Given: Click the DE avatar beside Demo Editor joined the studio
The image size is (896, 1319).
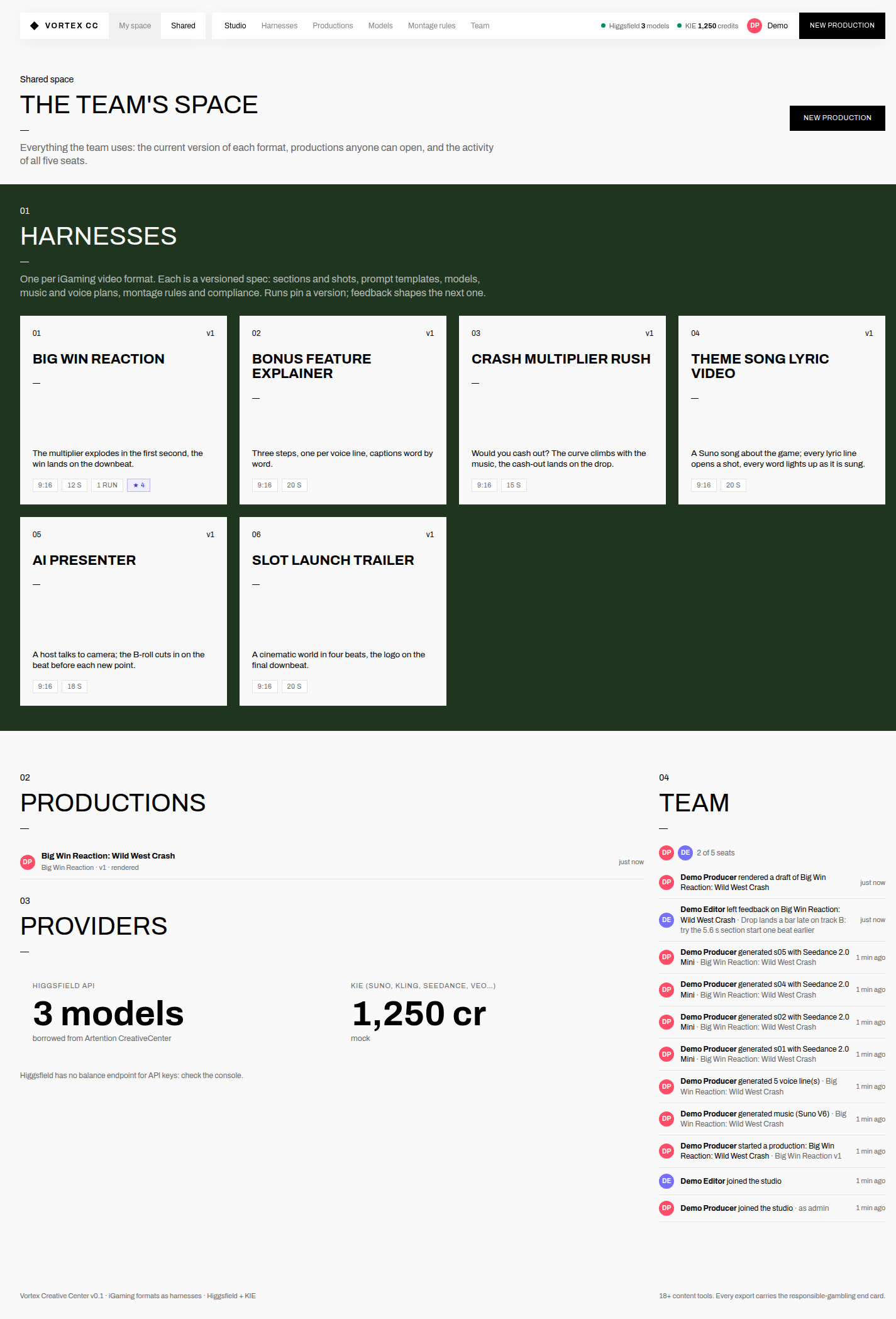Looking at the screenshot, I should pos(666,1181).
